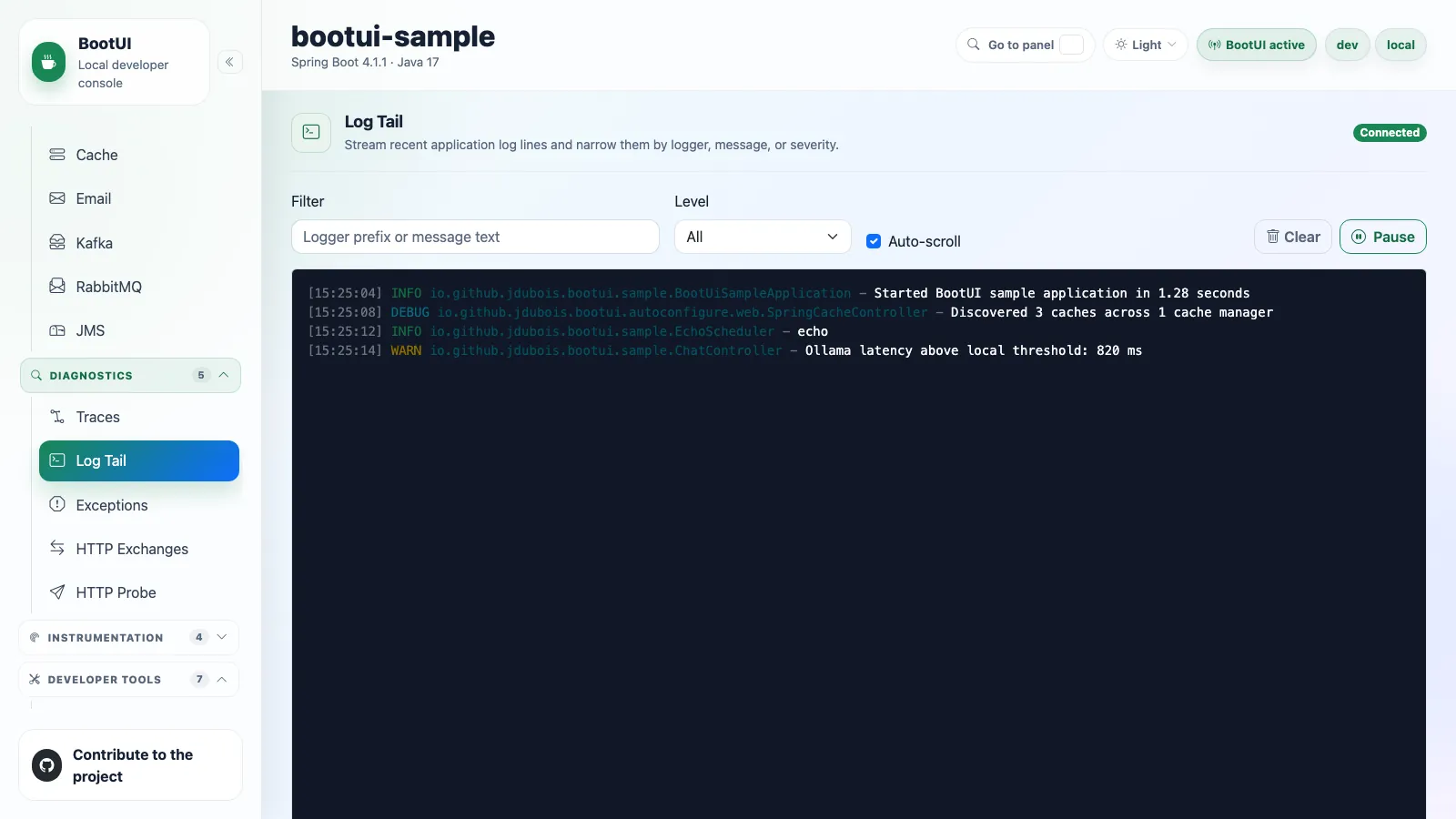Screen dimensions: 1456x819
Task: Click the DEBUG Discovered 3 caches log line
Action: [x=790, y=312]
